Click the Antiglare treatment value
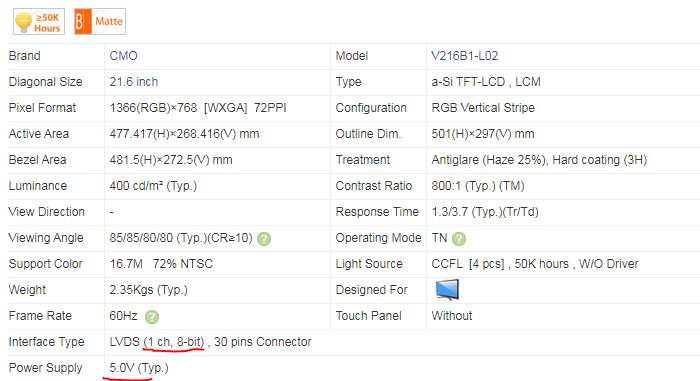 [539, 160]
